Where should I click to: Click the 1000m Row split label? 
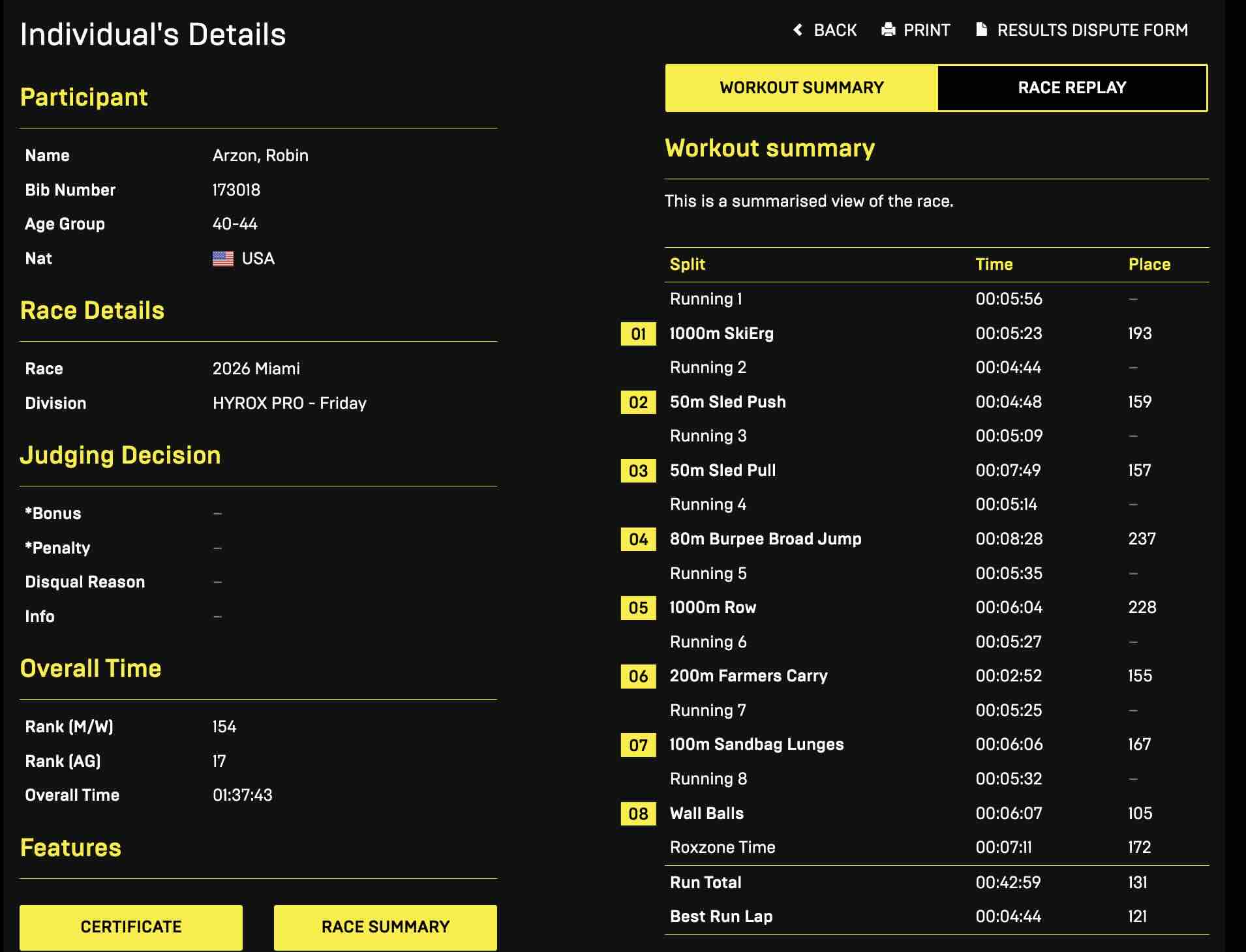[712, 607]
